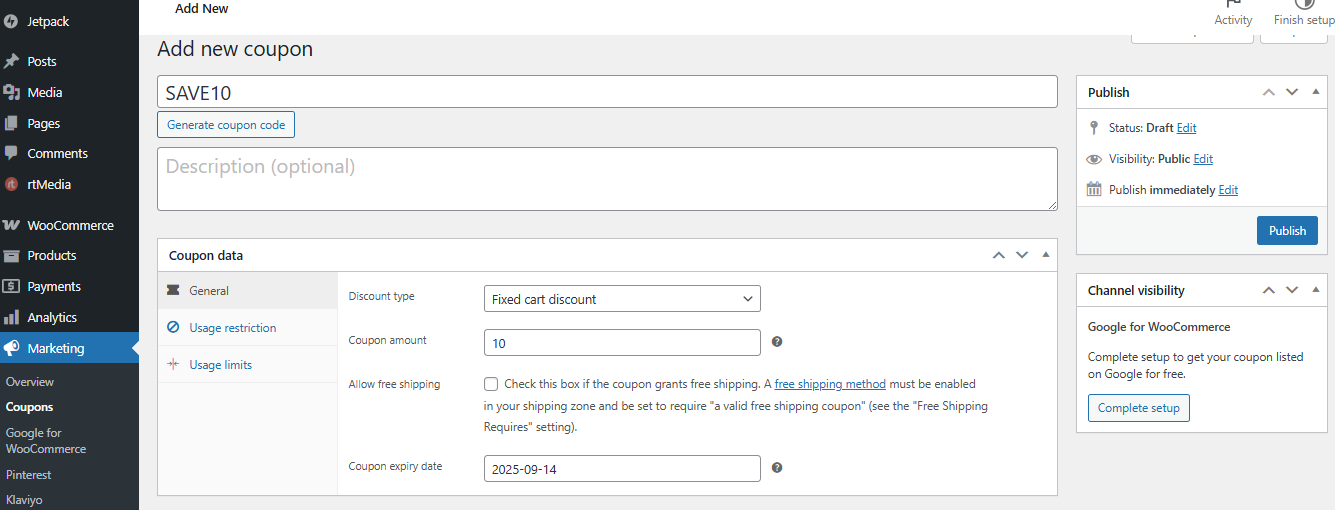Click the Status pin icon in Publish
The height and width of the screenshot is (510, 1335).
(x=1094, y=127)
